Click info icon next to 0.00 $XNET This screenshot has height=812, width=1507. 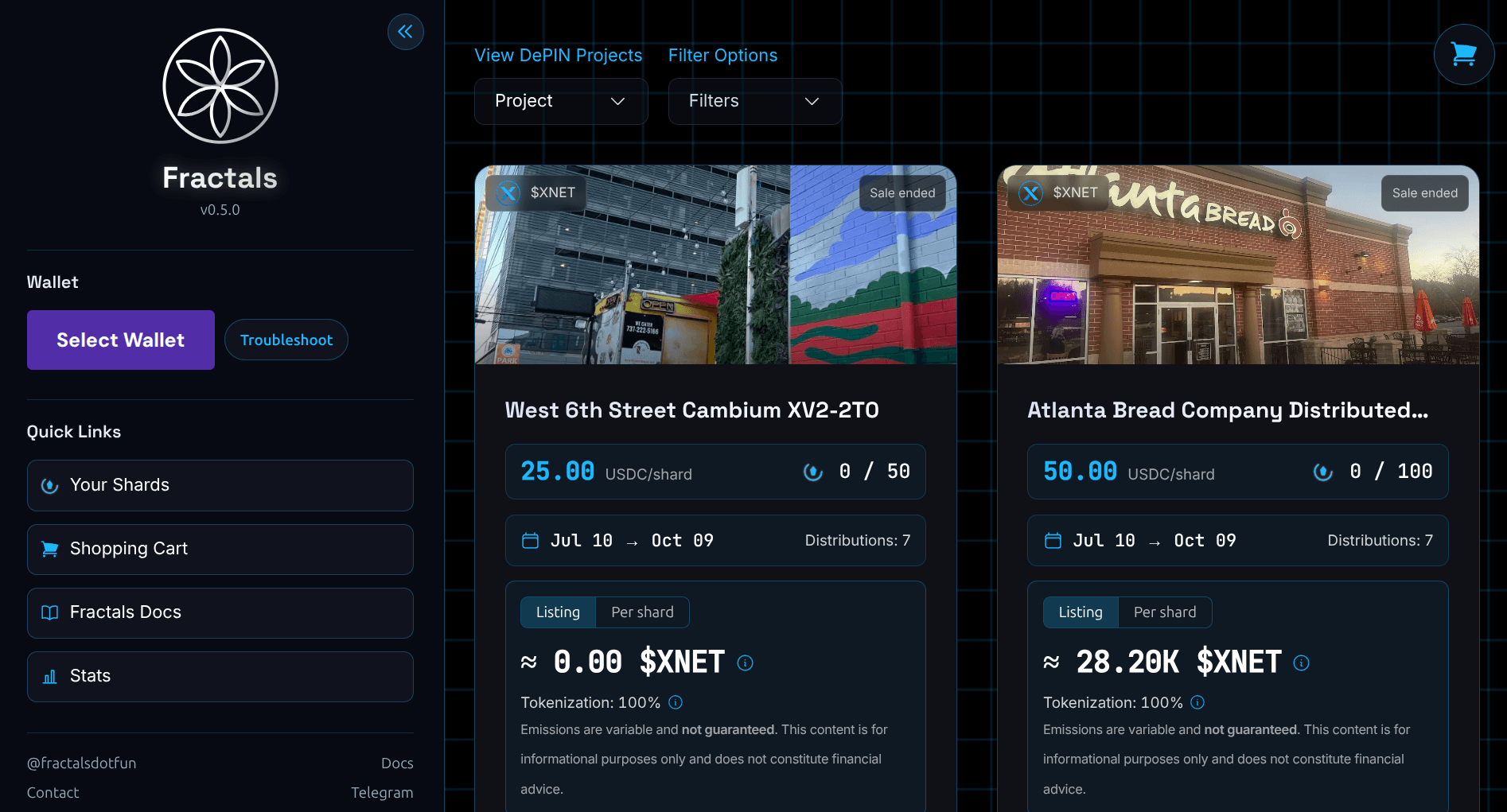pyautogui.click(x=745, y=662)
